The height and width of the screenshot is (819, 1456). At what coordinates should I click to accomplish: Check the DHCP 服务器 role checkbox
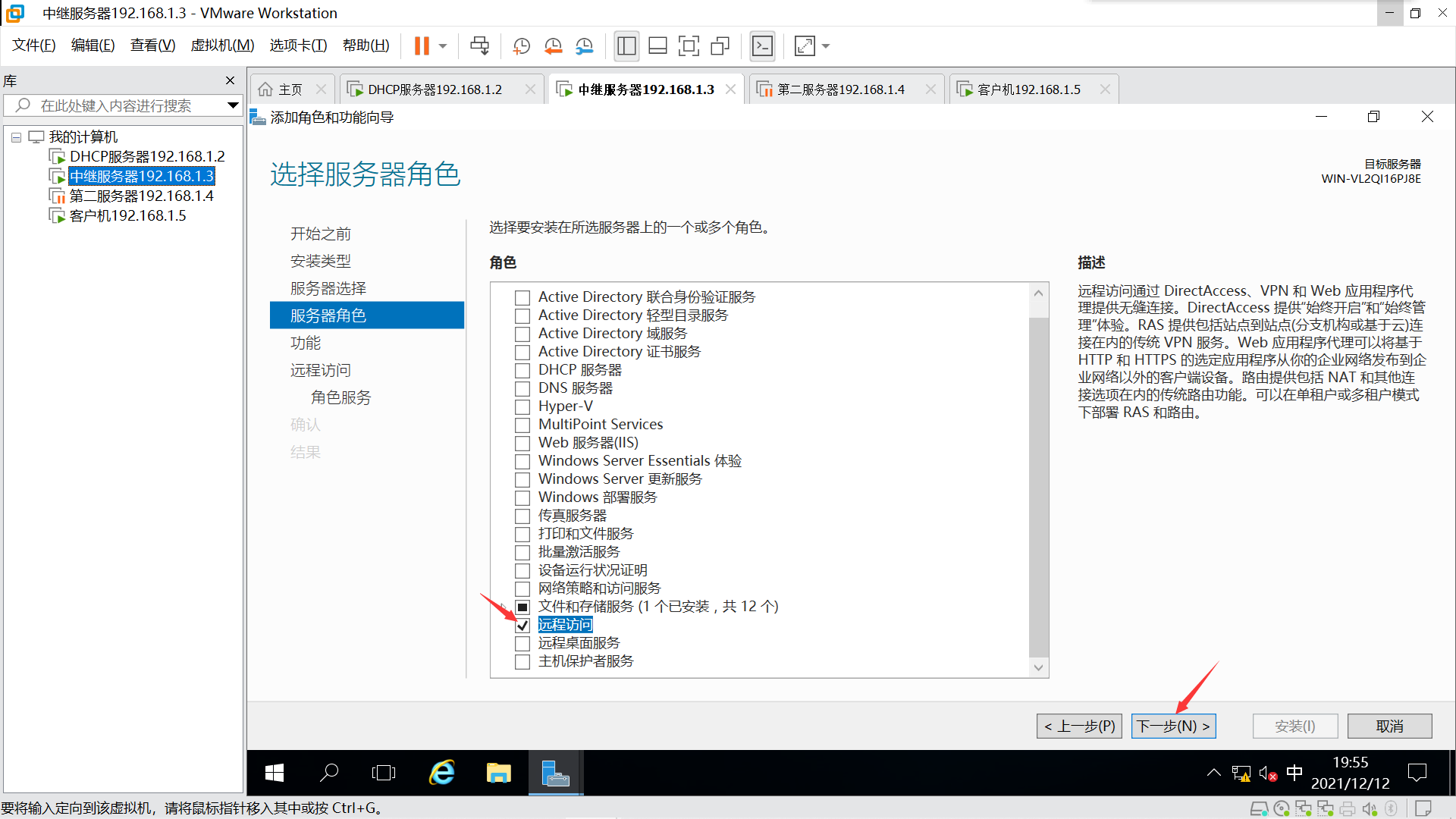point(522,371)
